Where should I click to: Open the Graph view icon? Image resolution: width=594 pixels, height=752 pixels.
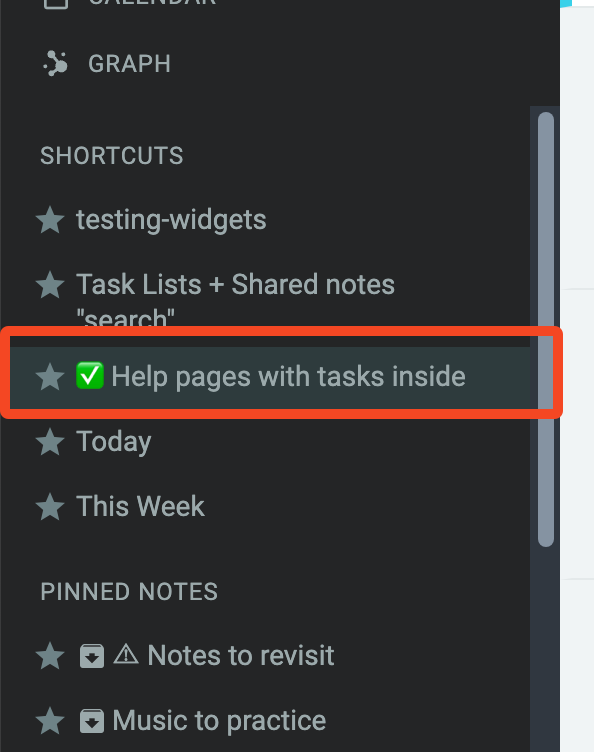pyautogui.click(x=56, y=64)
